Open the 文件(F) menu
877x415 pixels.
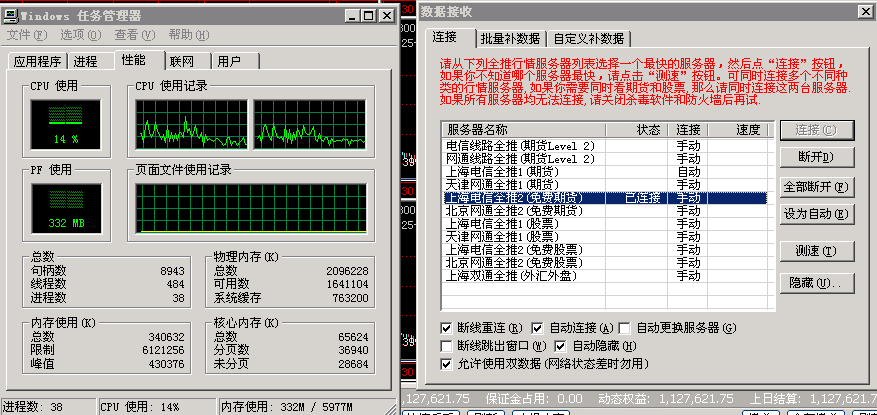(x=28, y=35)
